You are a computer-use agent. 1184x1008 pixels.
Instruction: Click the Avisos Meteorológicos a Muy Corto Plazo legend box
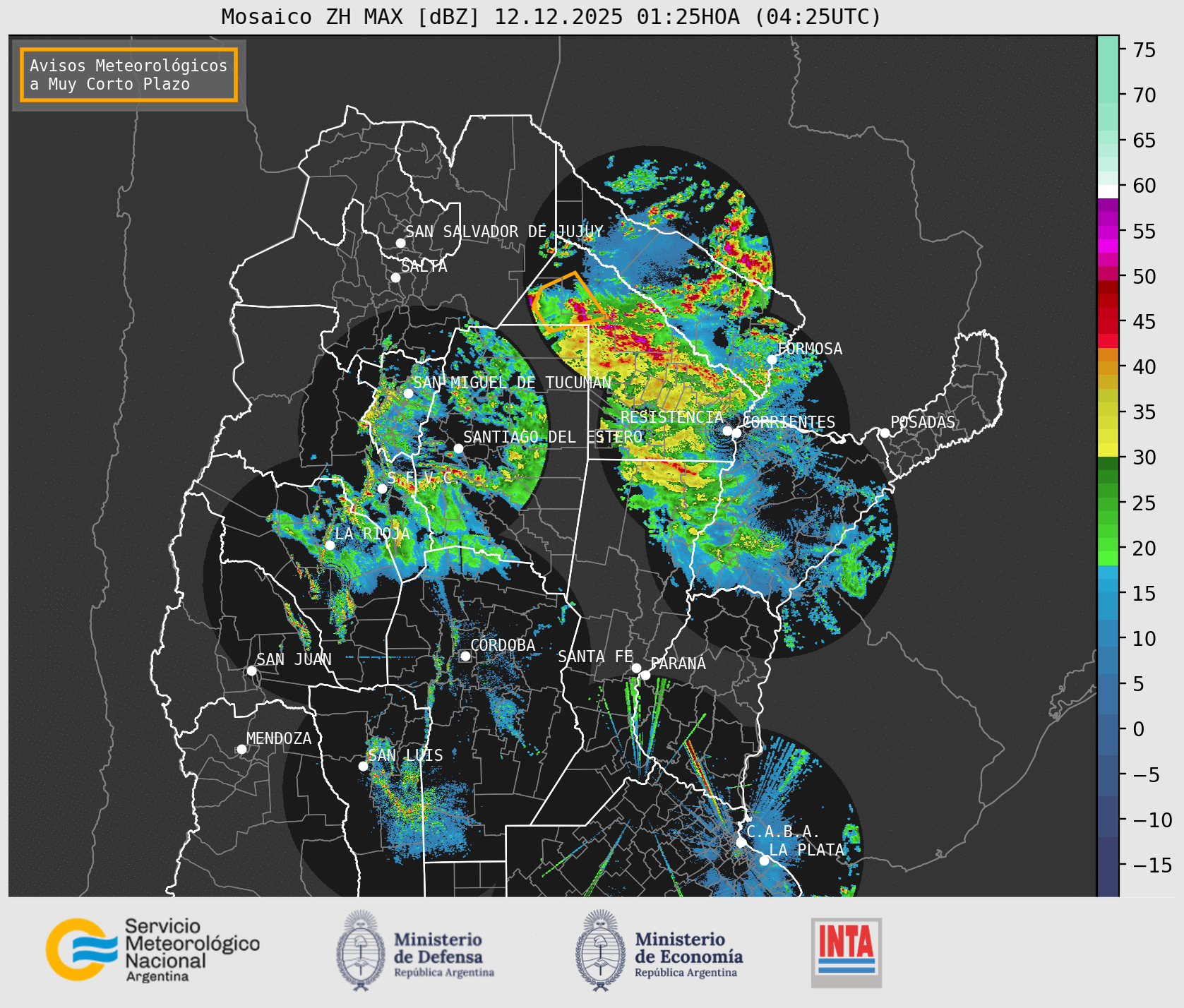pos(128,75)
